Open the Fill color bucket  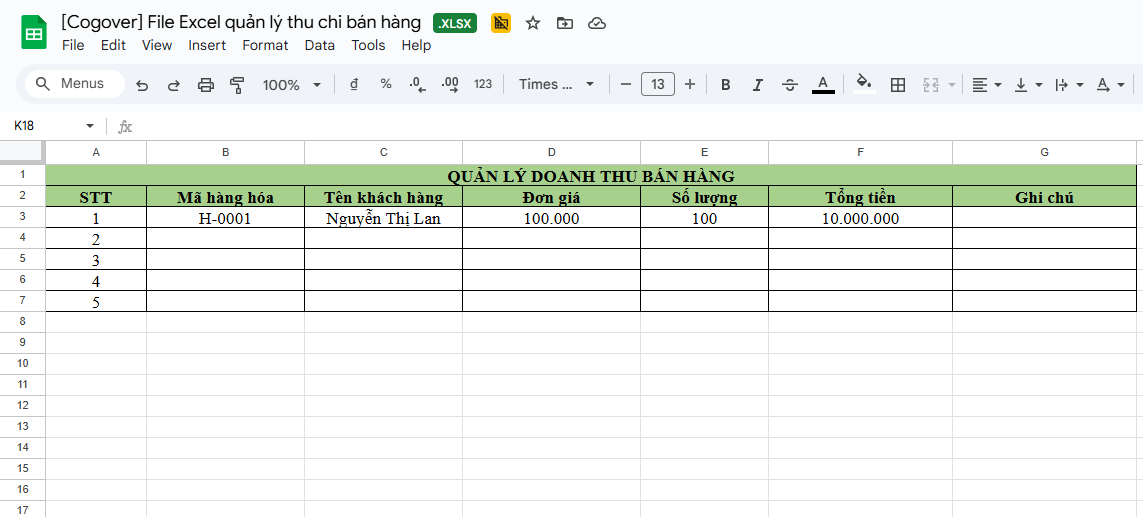[x=865, y=85]
